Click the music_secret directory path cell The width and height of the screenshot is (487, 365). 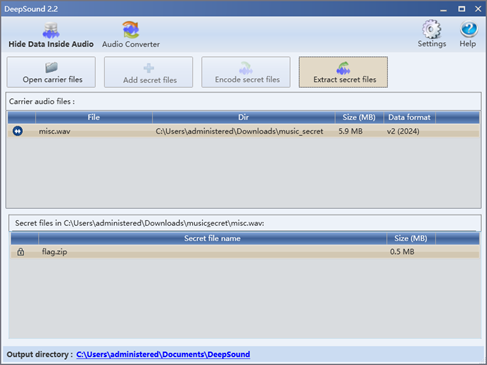click(239, 131)
